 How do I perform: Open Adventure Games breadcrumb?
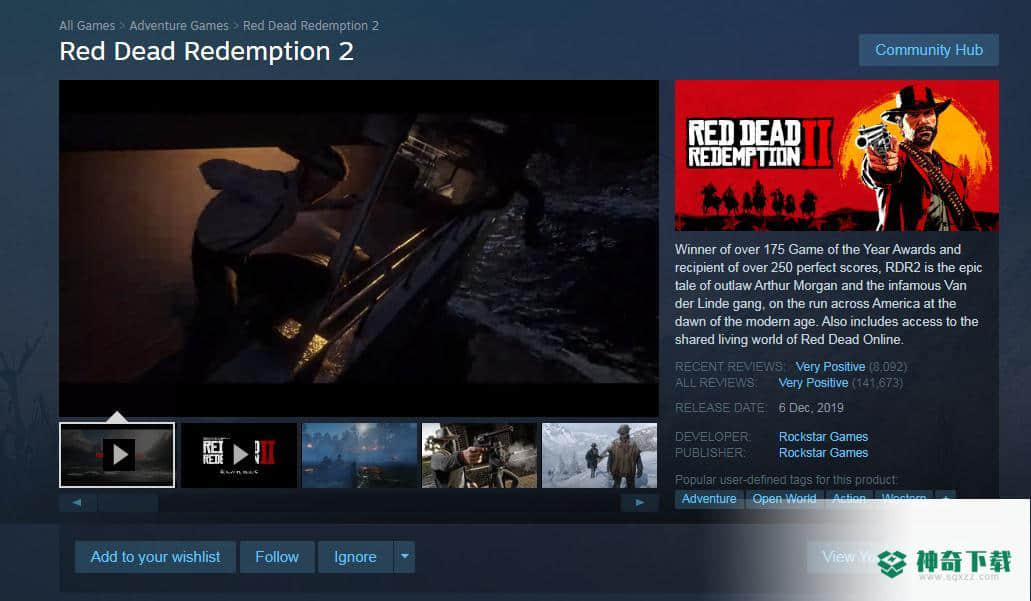[179, 26]
